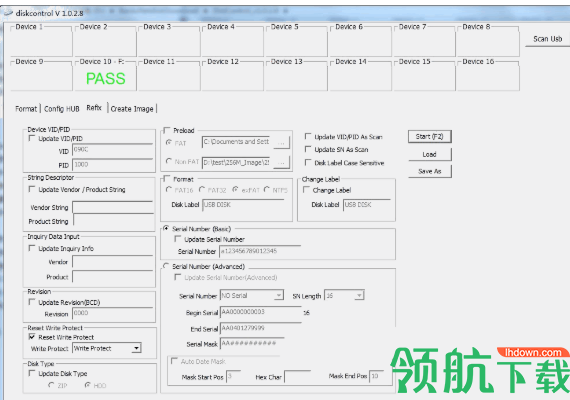
Task: Click the Hex Char input field
Action: (298, 376)
